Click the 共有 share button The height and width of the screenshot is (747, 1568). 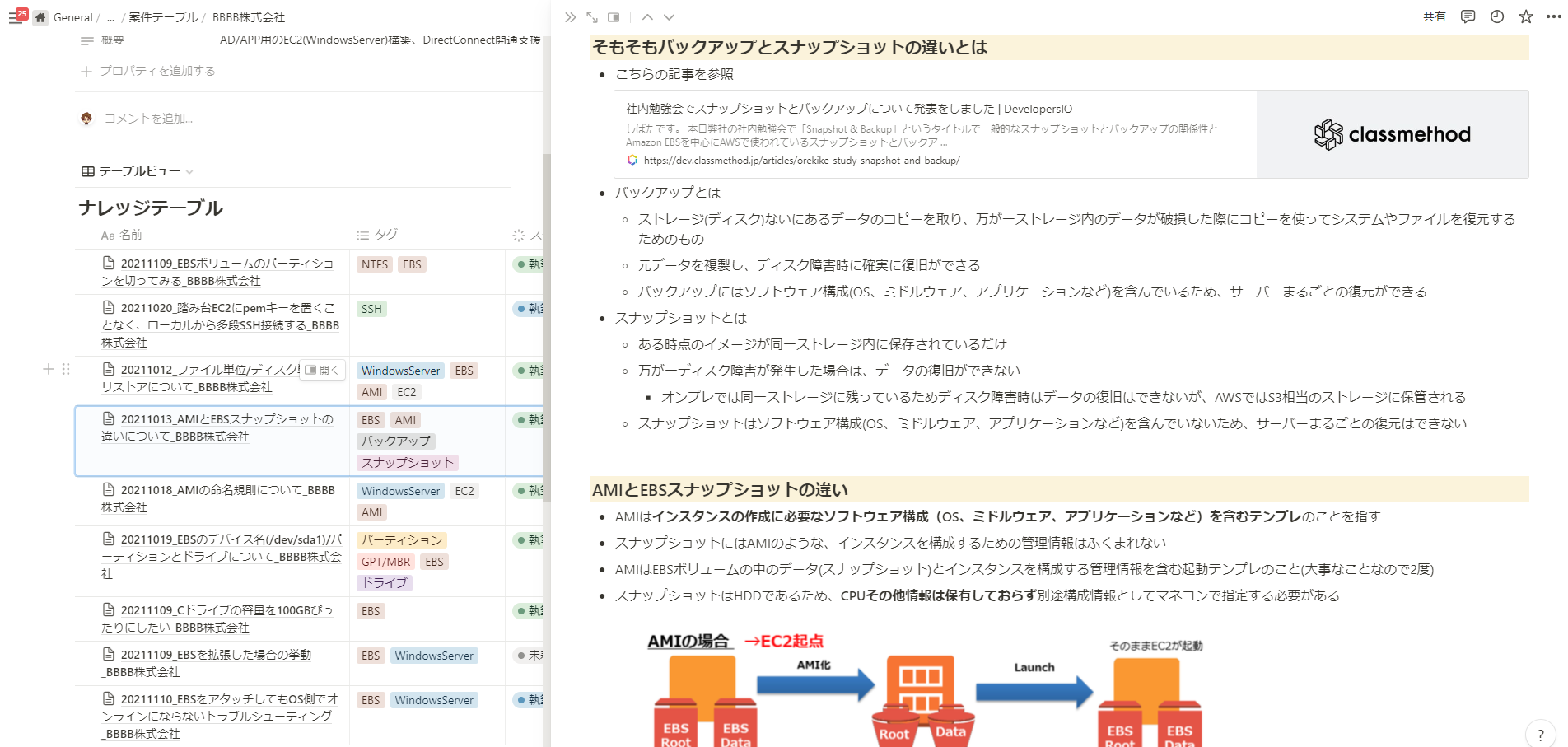1434,16
